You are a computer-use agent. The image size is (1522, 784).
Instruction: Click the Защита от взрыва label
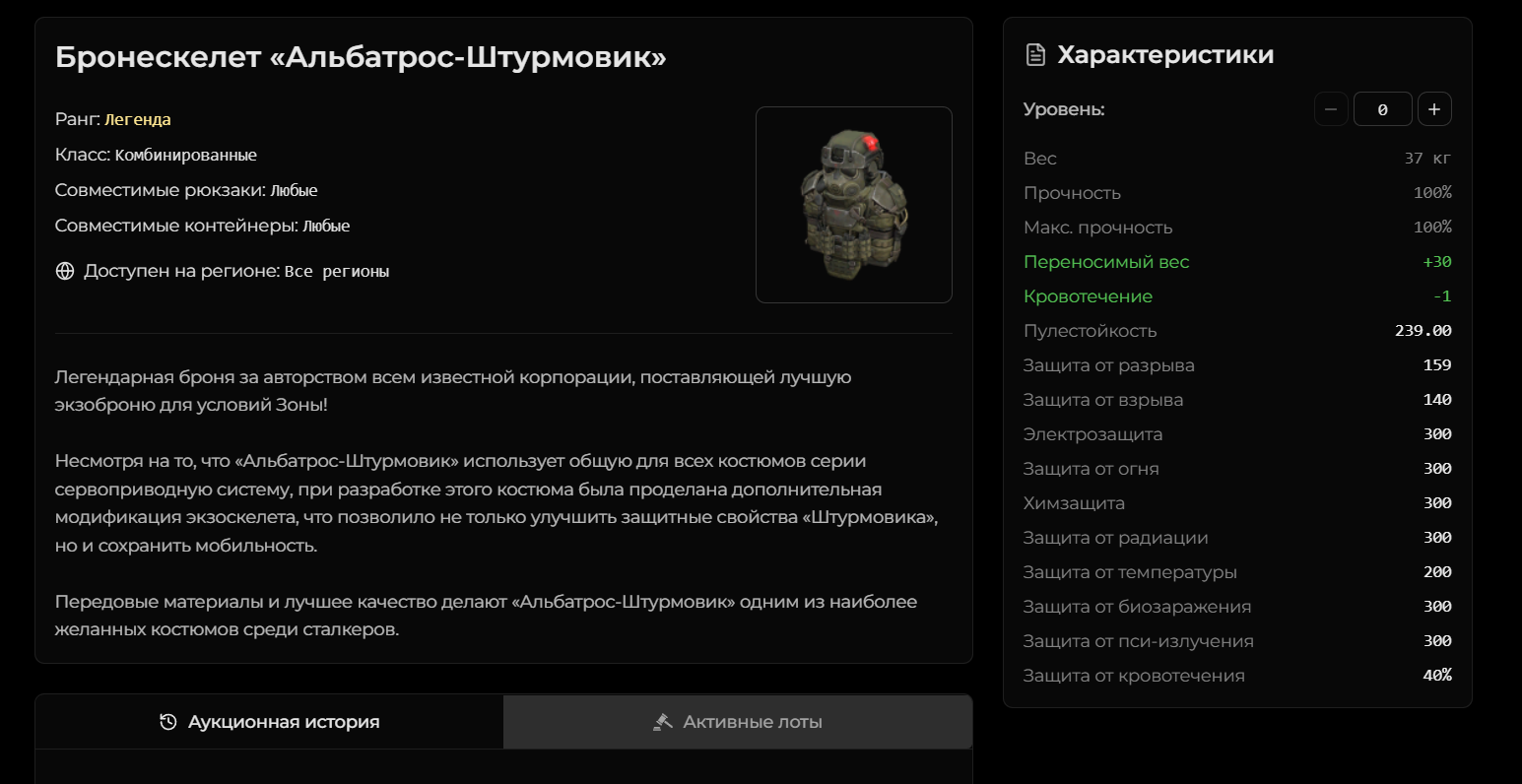tap(1103, 400)
